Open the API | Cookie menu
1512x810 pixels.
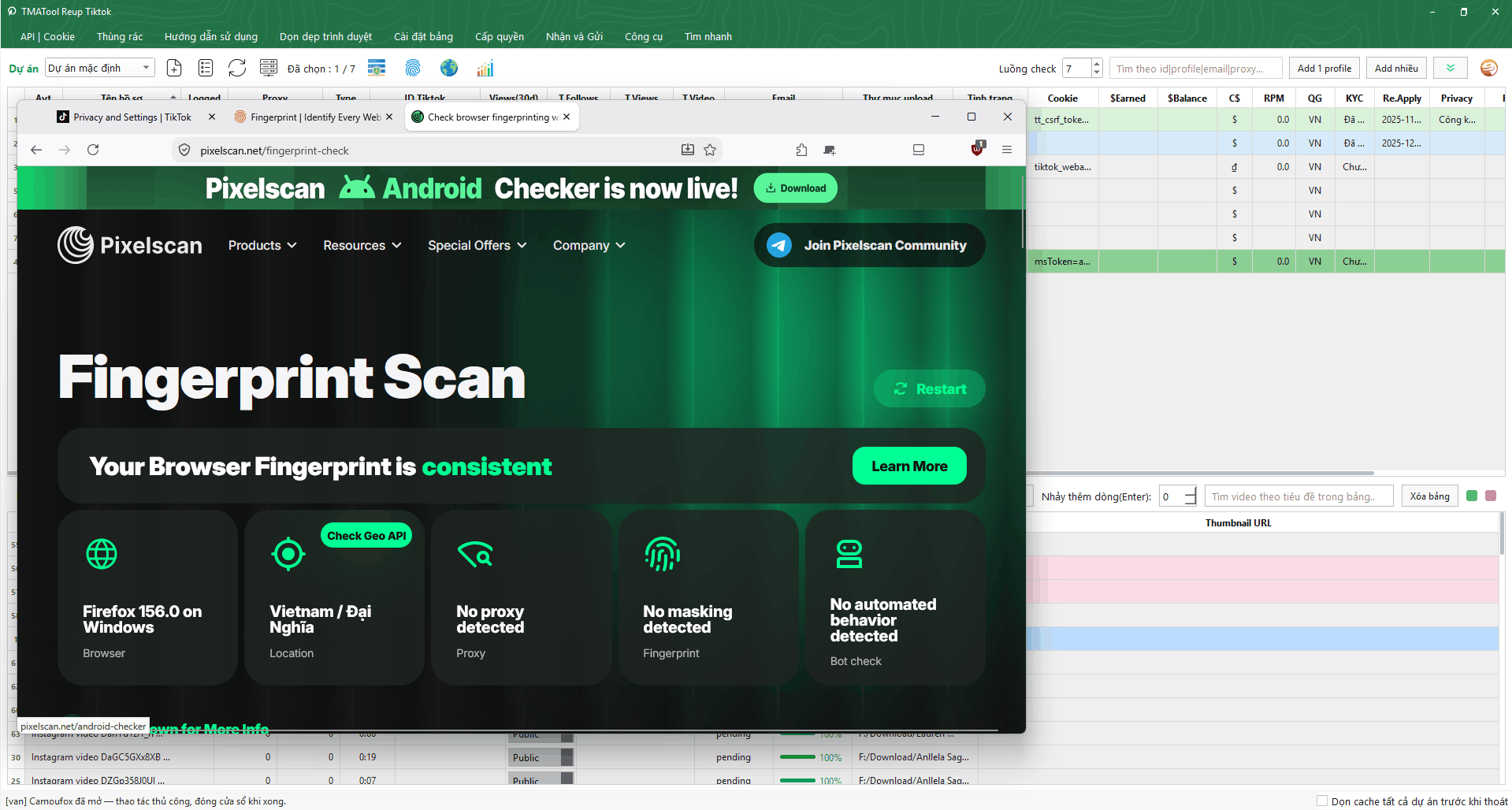coord(47,36)
